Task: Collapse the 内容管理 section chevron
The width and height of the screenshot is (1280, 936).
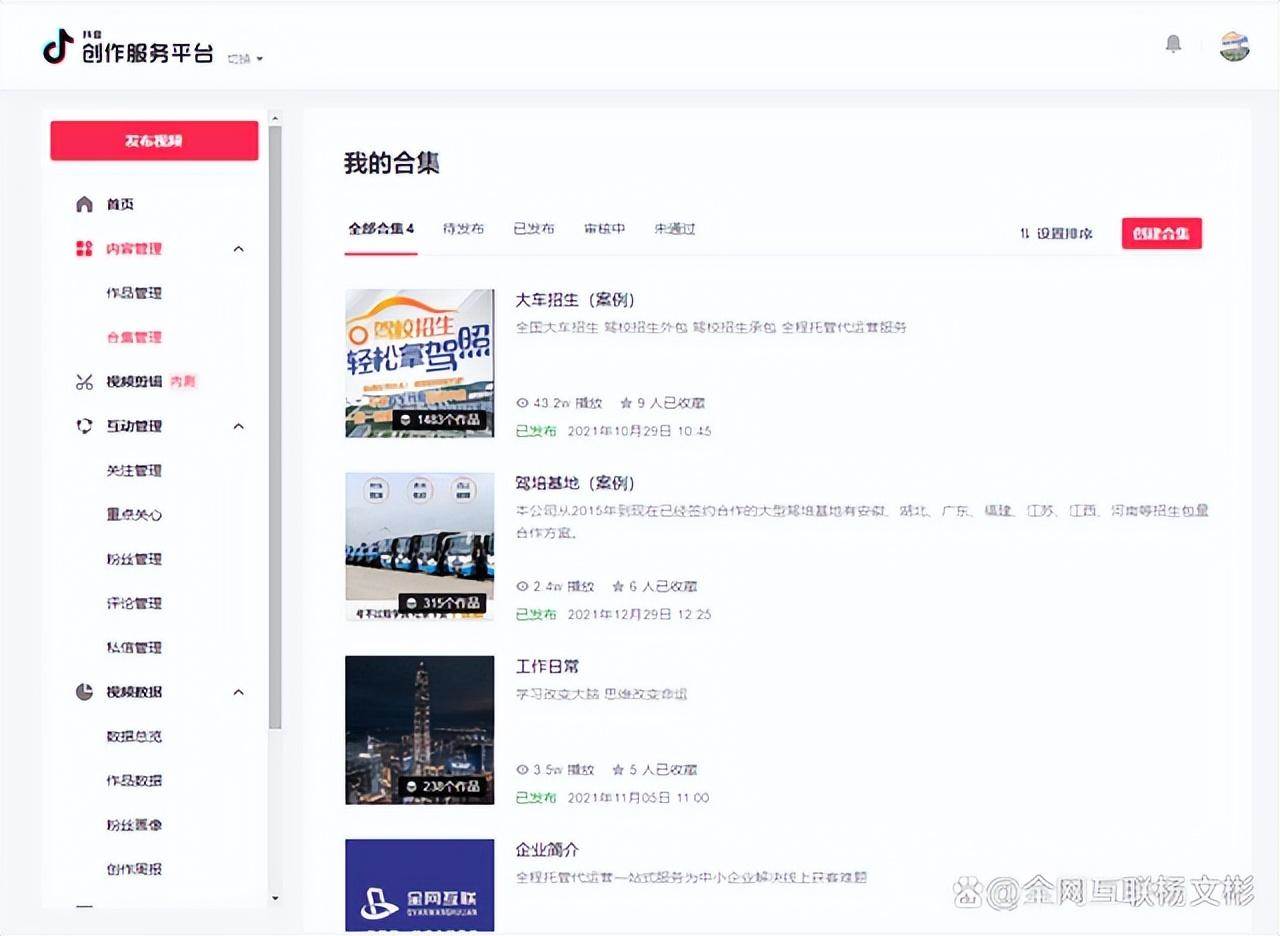Action: click(x=239, y=248)
